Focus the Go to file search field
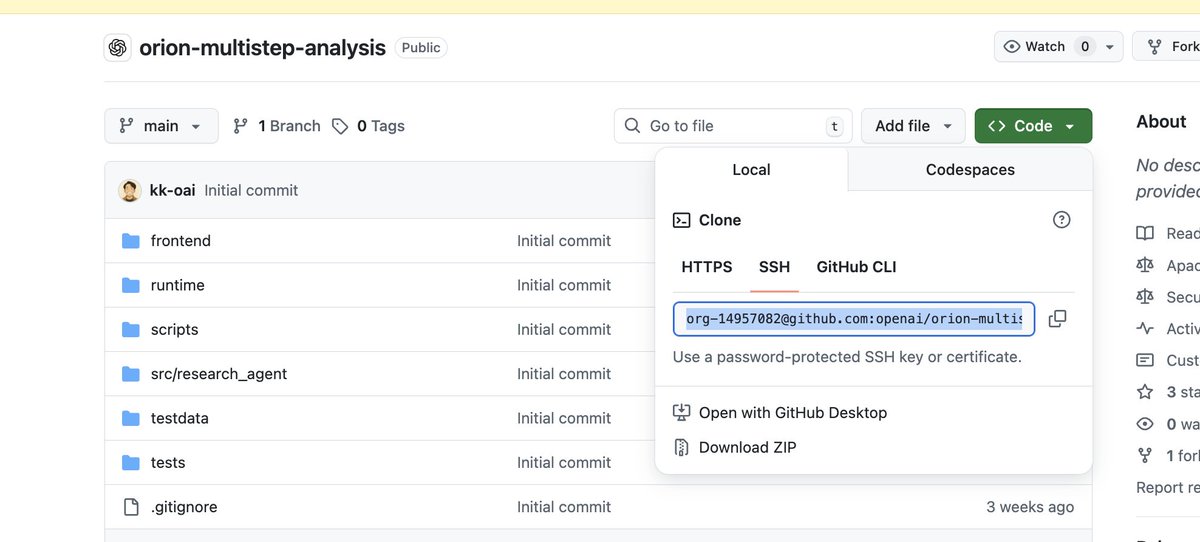Image resolution: width=1200 pixels, height=542 pixels. pos(733,126)
